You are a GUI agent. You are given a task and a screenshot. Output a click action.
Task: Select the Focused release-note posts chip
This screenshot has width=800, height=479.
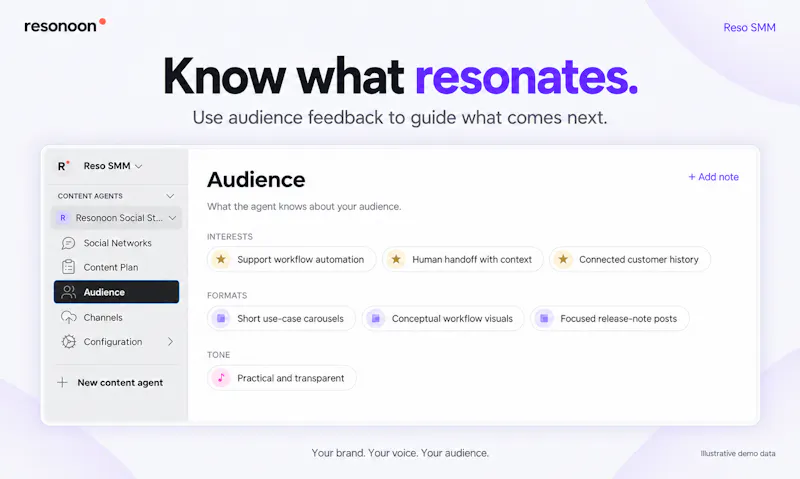tap(610, 318)
